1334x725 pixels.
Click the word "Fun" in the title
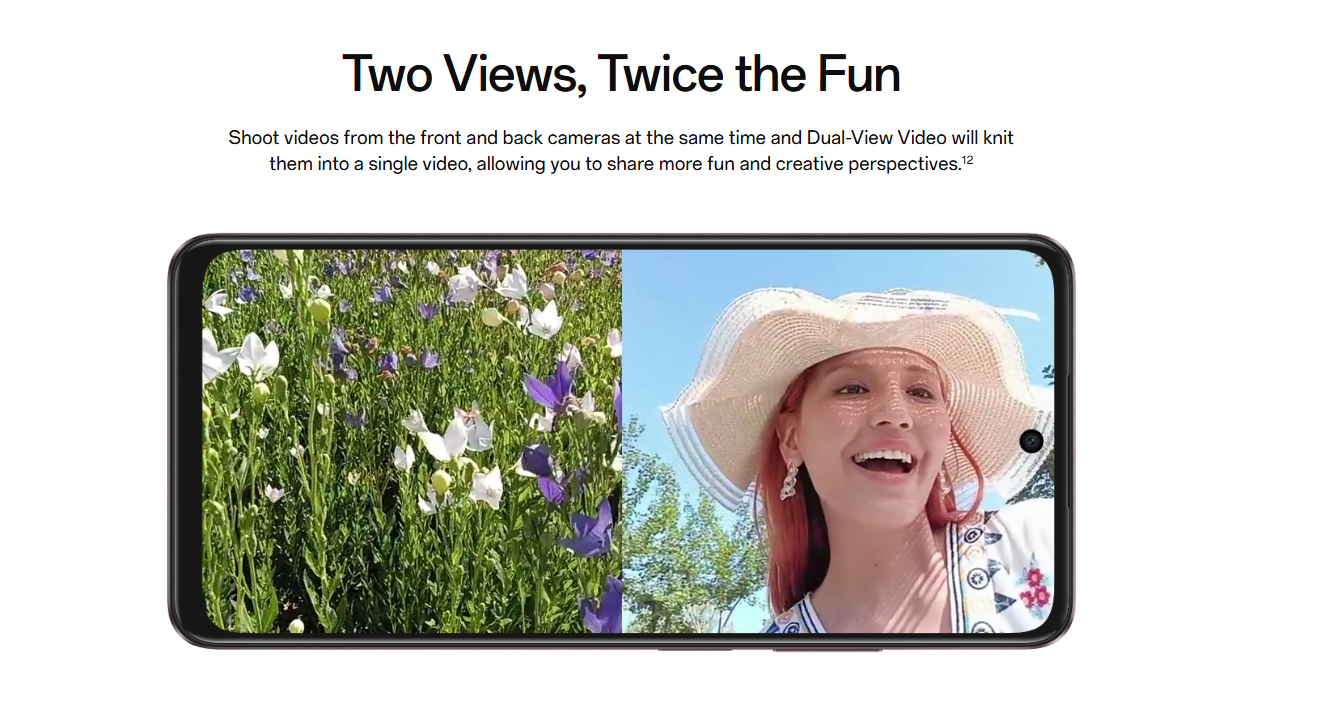(x=859, y=74)
